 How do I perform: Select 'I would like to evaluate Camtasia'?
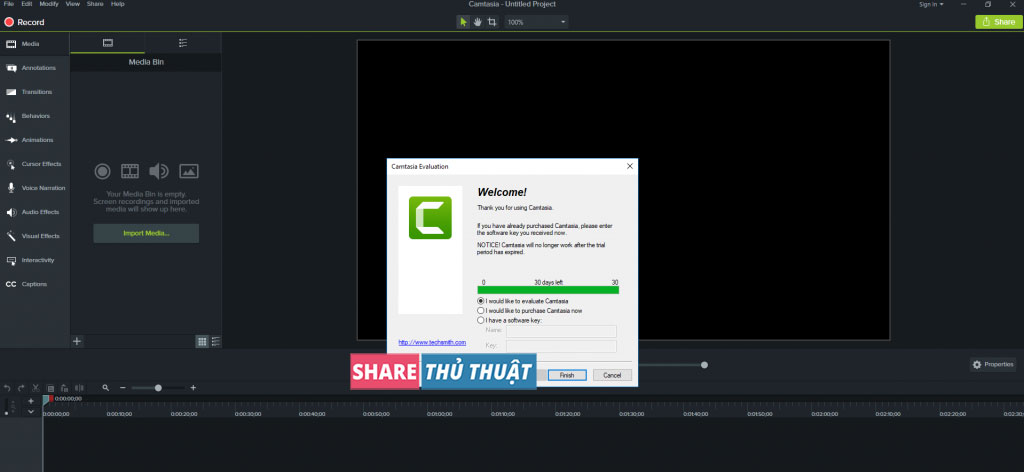(x=522, y=301)
